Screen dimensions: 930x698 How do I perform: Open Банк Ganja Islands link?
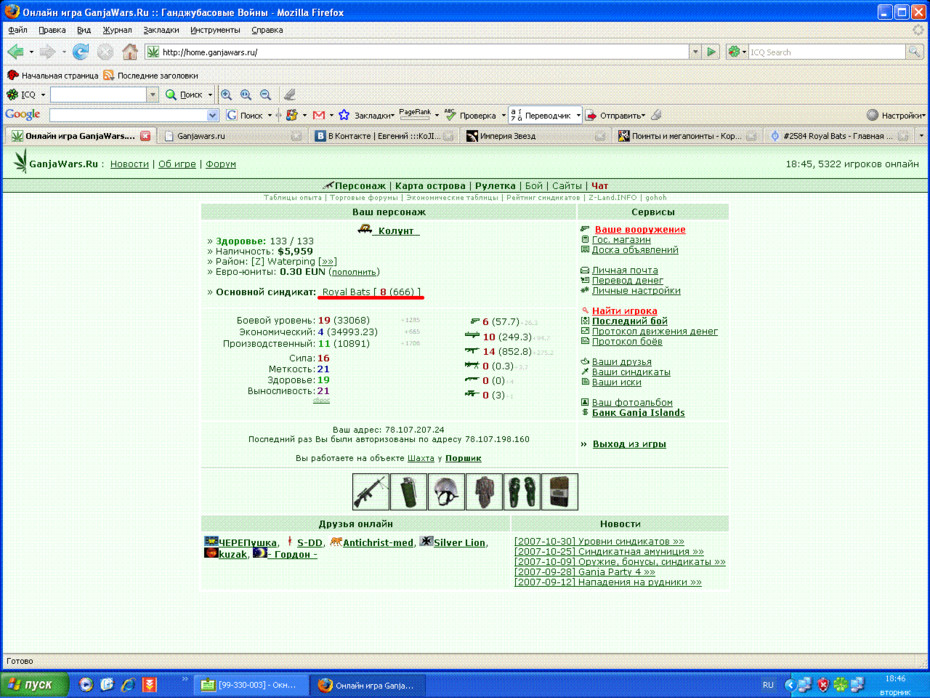tap(638, 413)
